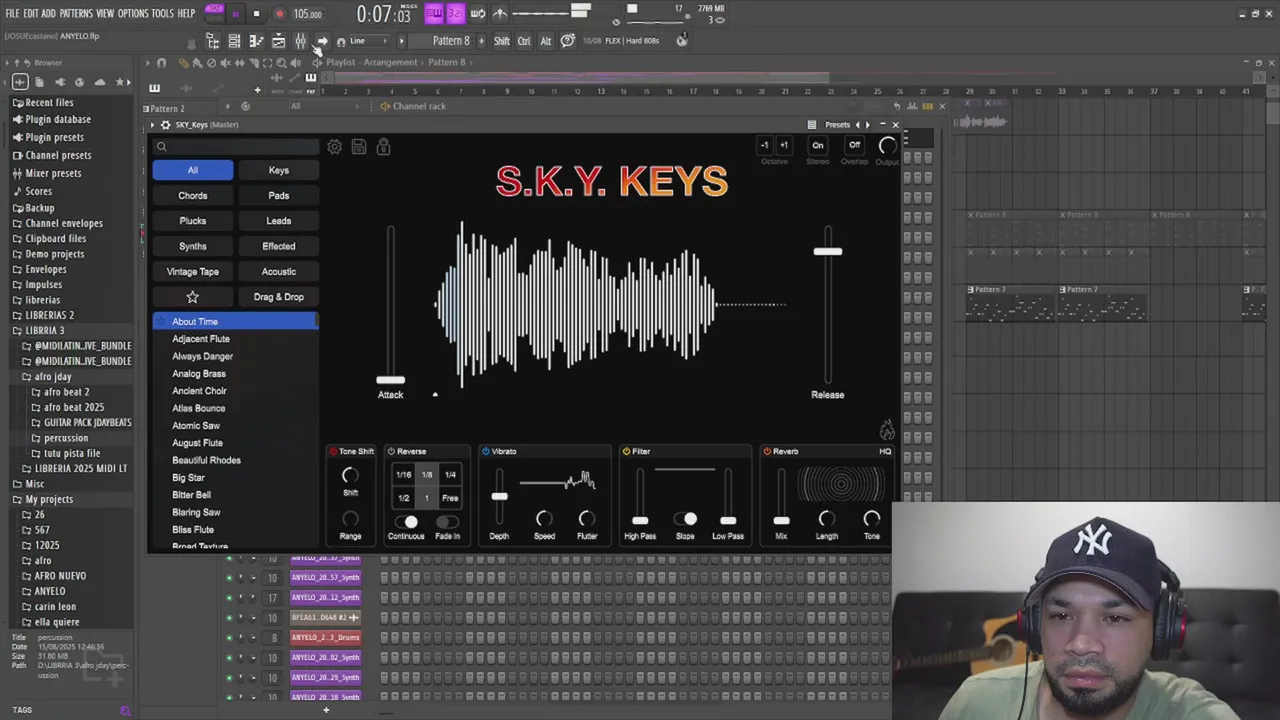Enable the HQ reverb button
This screenshot has width=1280, height=720.
pos(885,451)
